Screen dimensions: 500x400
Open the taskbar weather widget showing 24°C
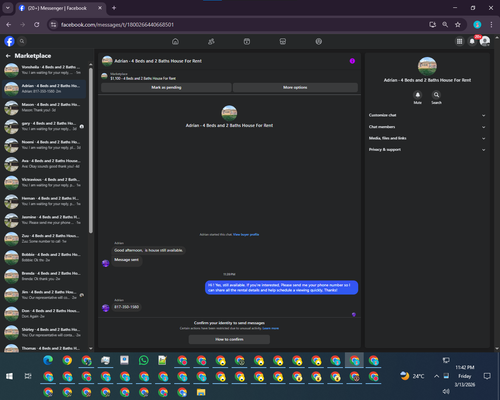(x=412, y=376)
